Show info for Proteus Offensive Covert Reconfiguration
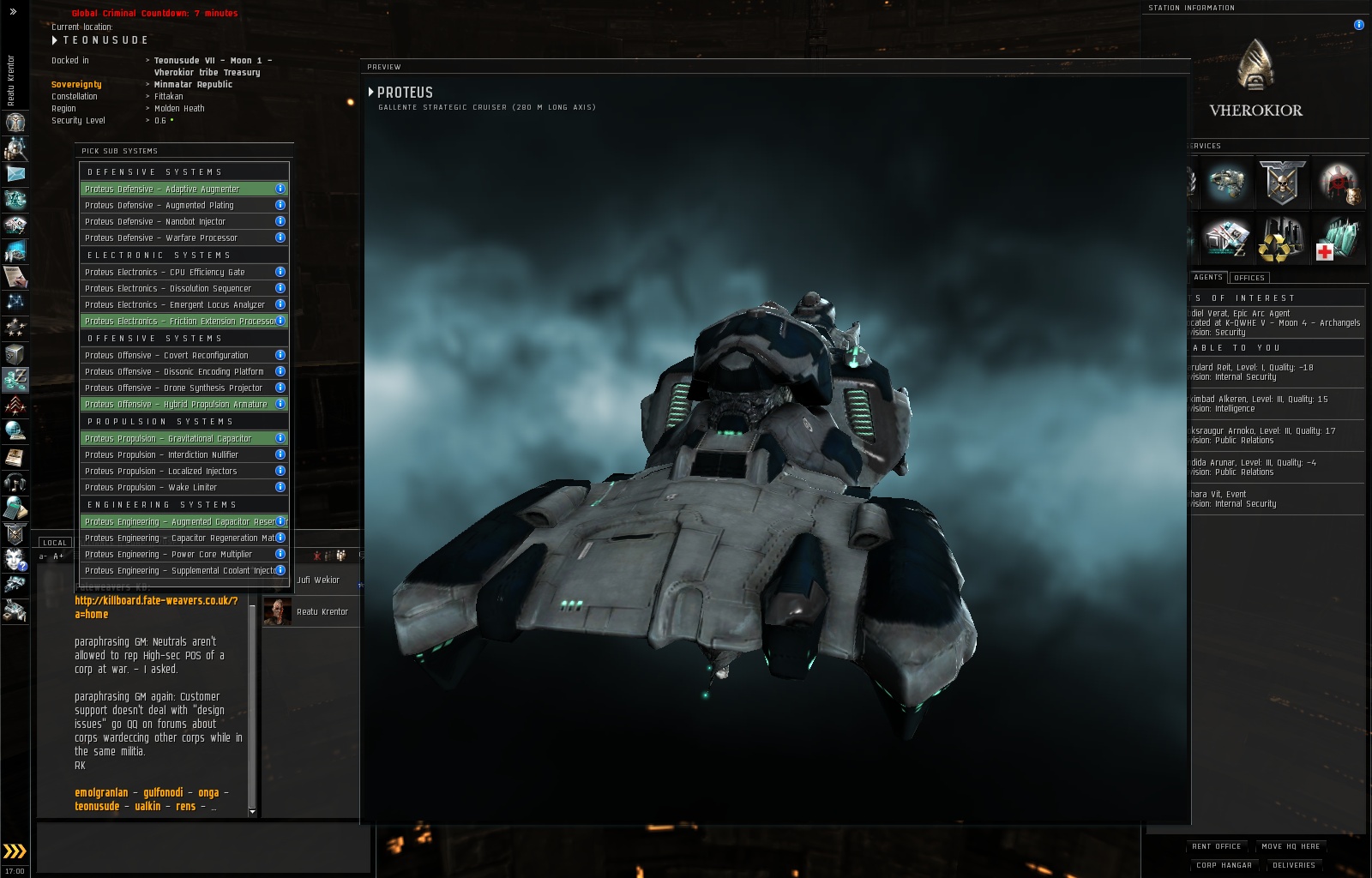The width and height of the screenshot is (1372, 878). click(x=280, y=355)
